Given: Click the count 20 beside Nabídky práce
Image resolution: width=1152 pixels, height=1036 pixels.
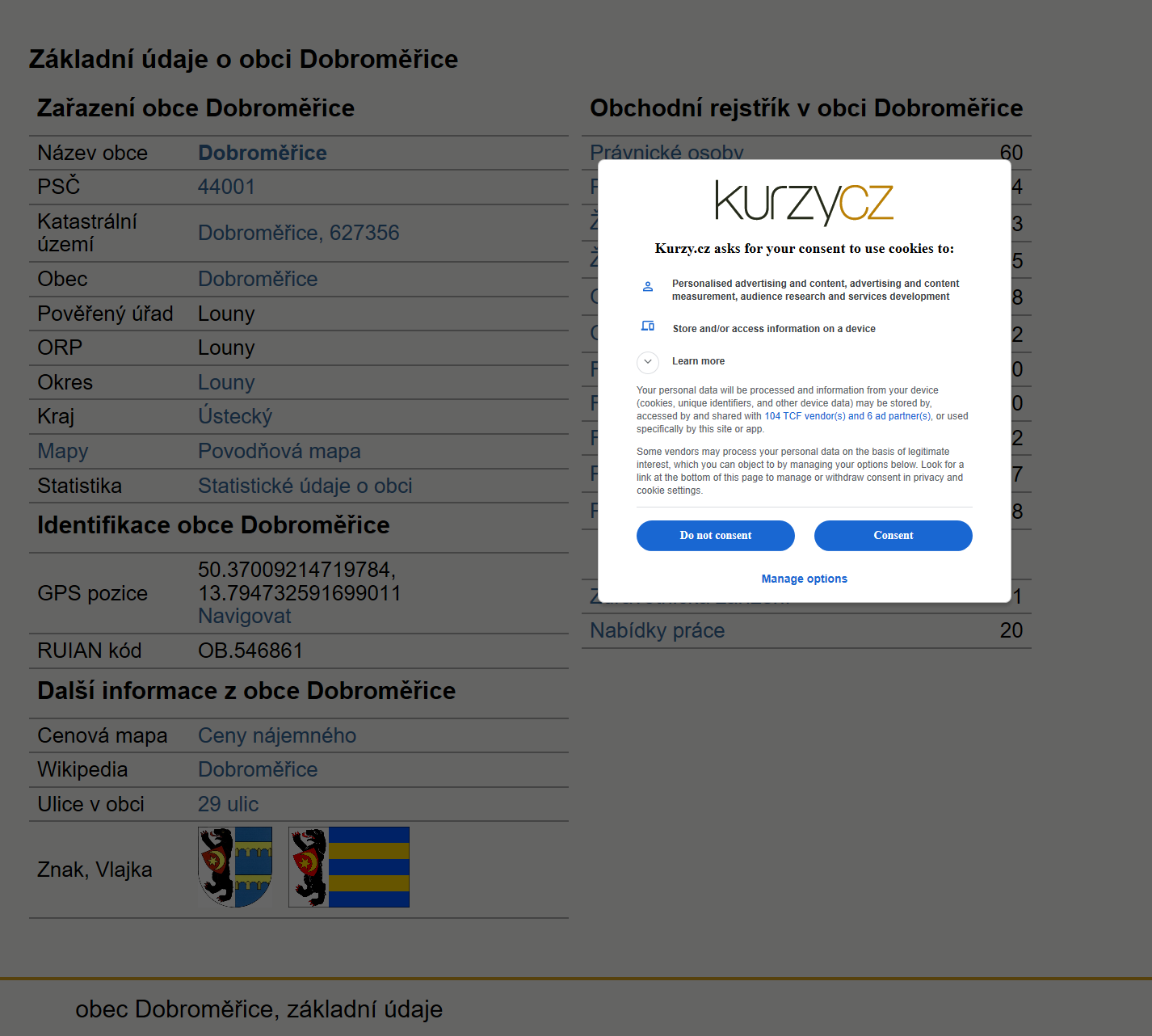Looking at the screenshot, I should 1011,630.
